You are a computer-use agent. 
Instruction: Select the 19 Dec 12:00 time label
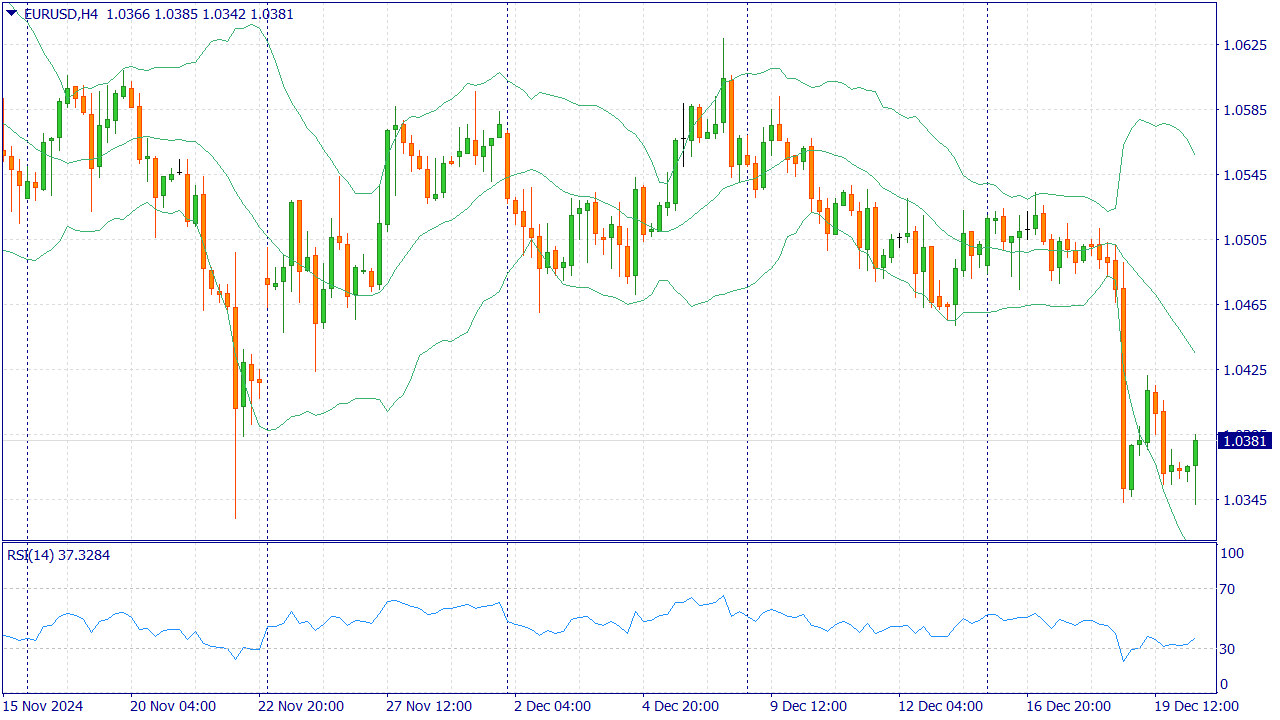click(x=1196, y=706)
